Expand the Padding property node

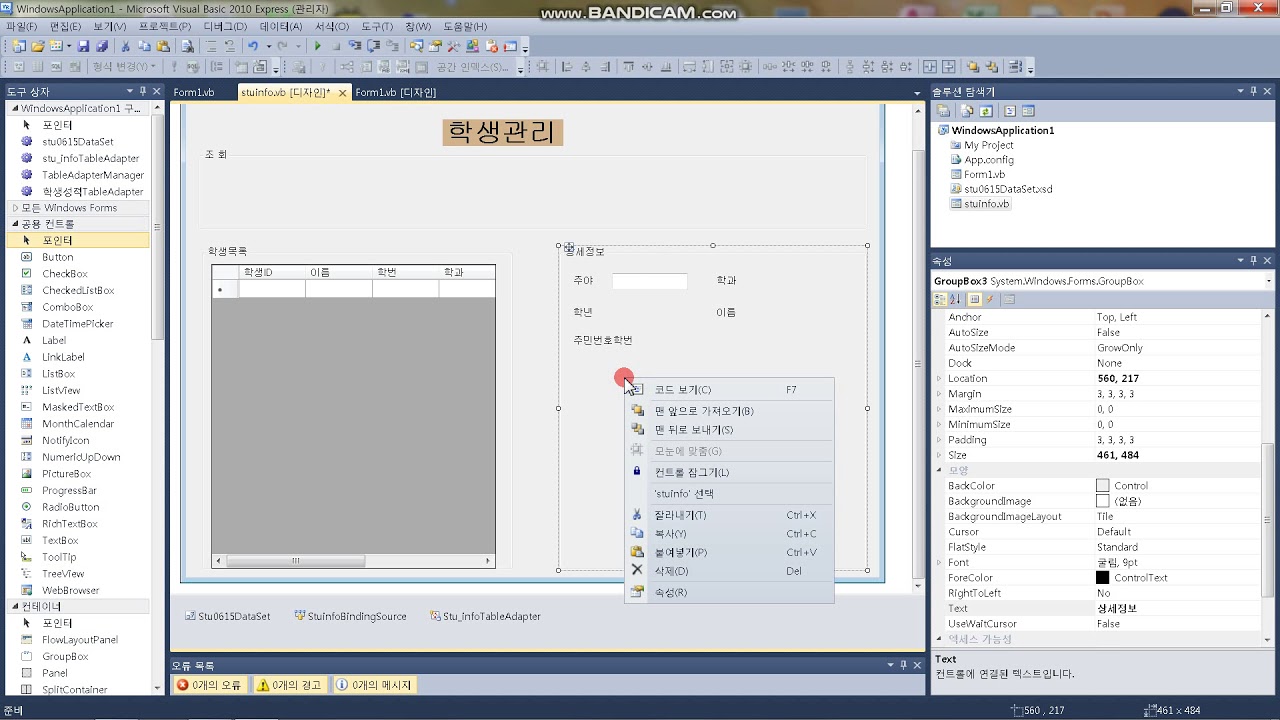[939, 440]
